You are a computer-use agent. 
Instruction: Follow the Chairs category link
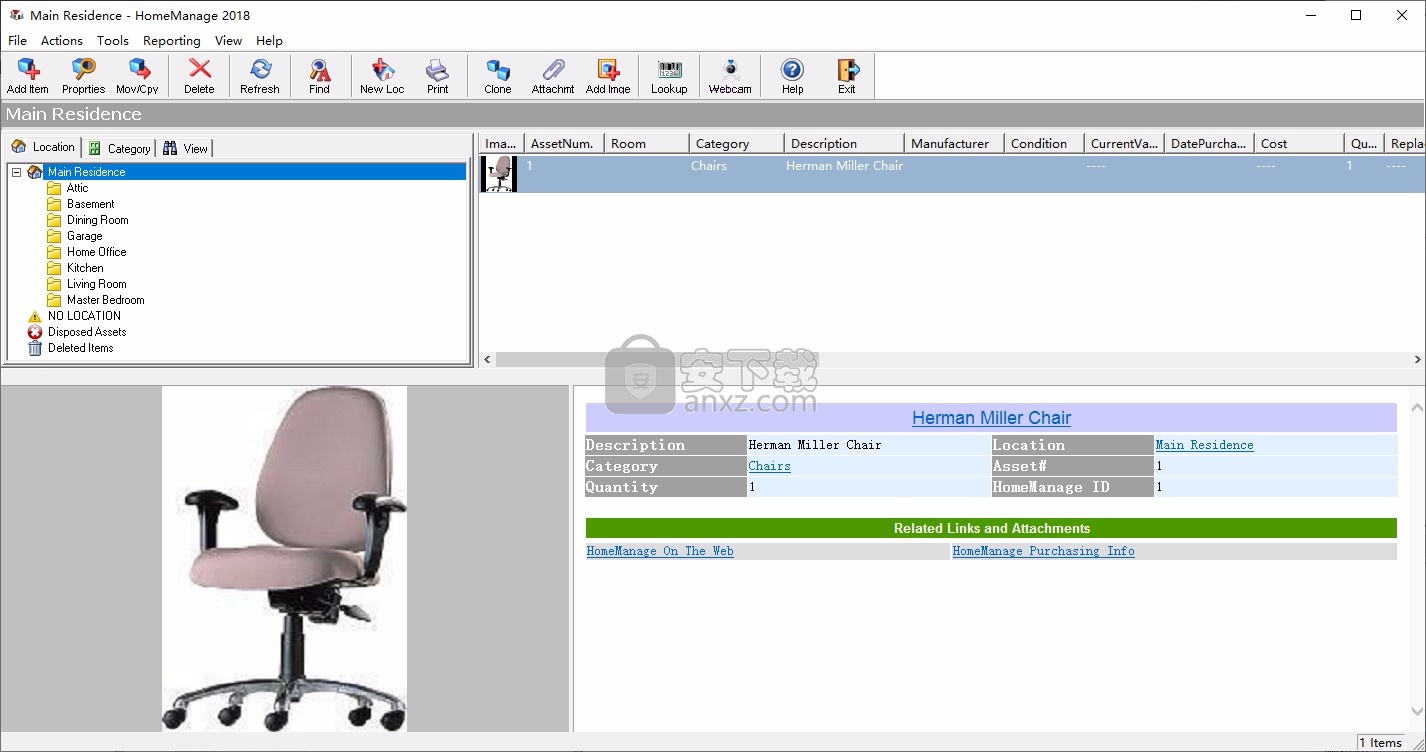tap(769, 466)
